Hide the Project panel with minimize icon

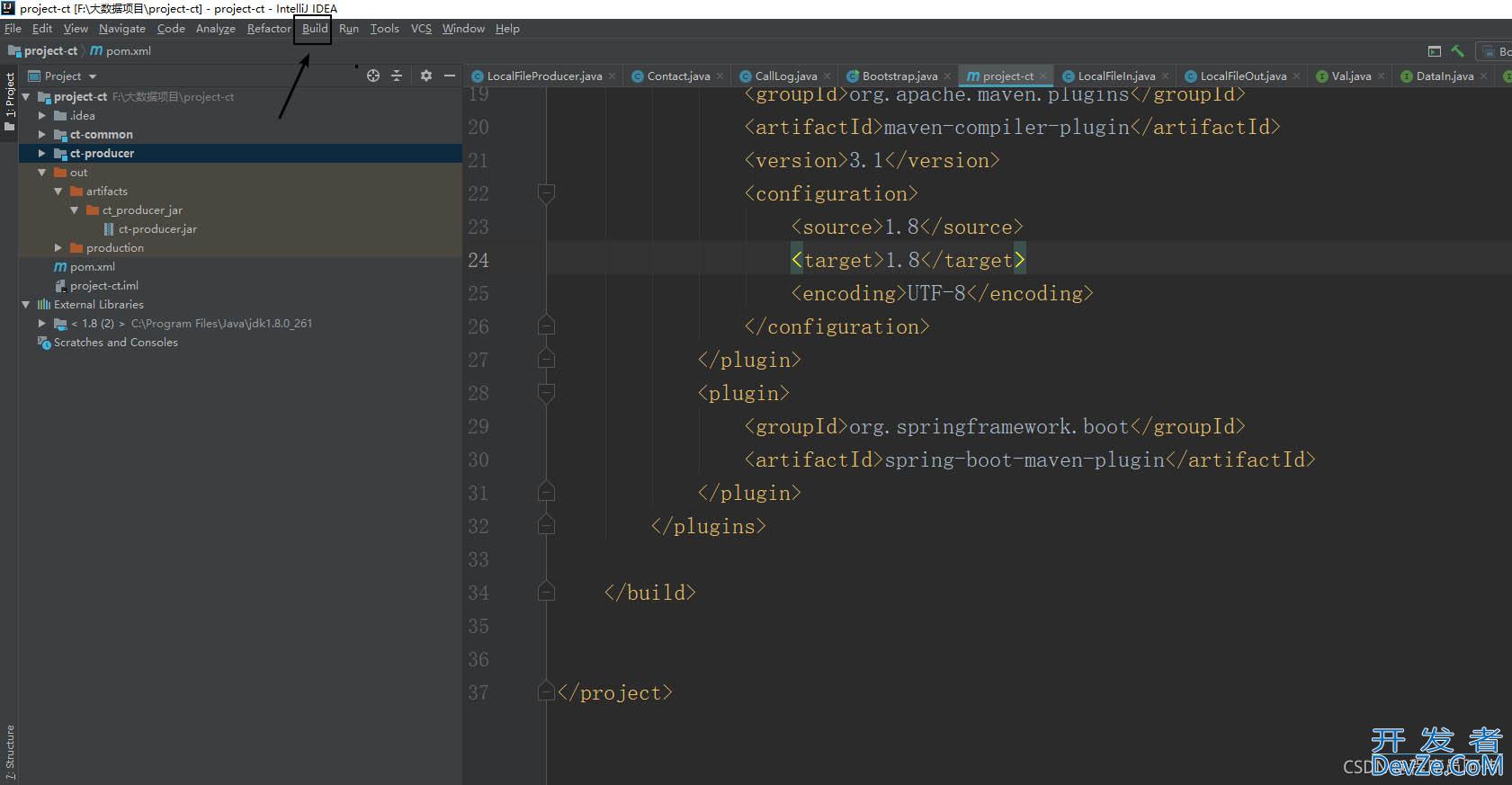450,76
